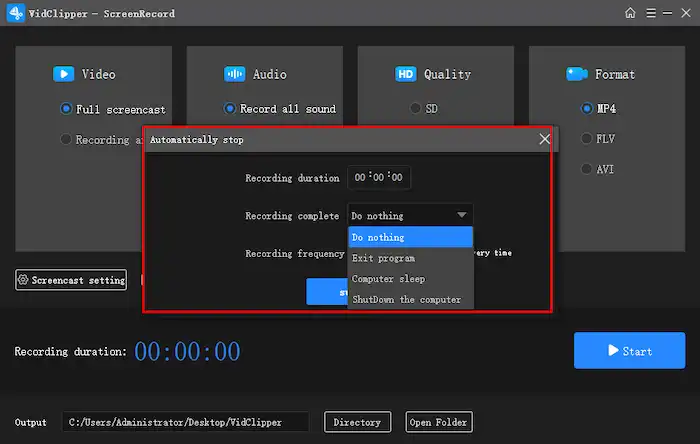Screen dimensions: 700x444
Task: Click the Audio waveform icon
Action: [x=234, y=74]
